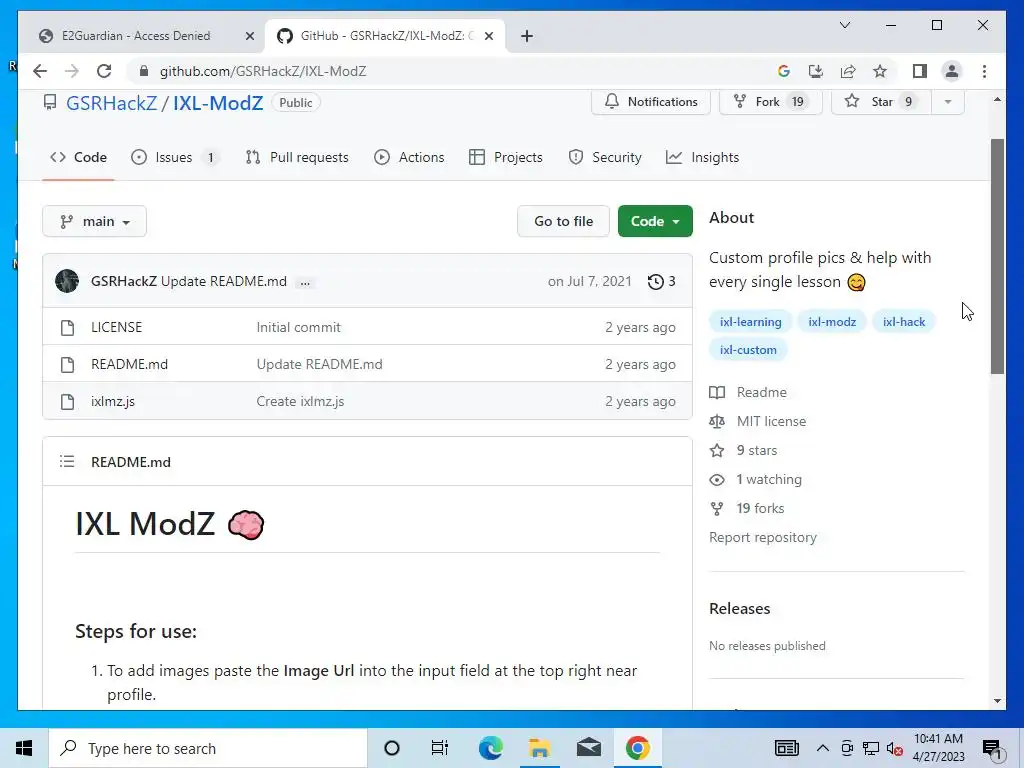Go back using the browser back arrow
1024x768 pixels.
tap(40, 71)
